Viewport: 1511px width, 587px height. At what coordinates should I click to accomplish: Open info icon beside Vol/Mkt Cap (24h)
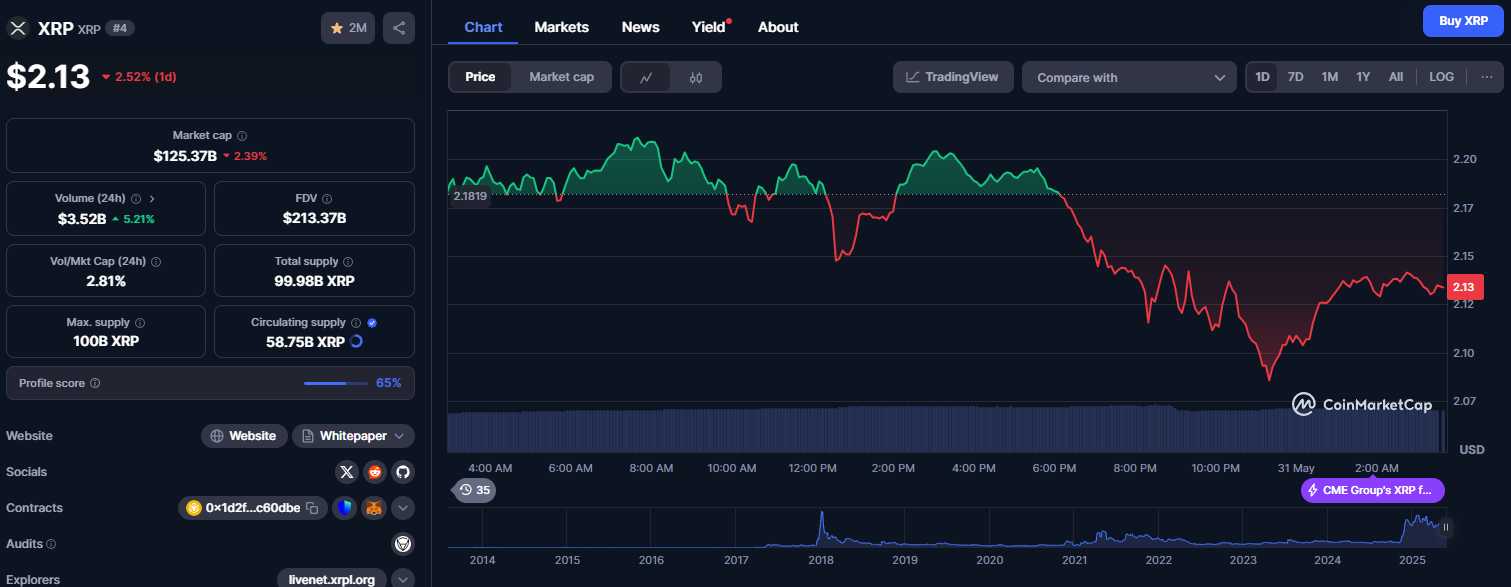pyautogui.click(x=155, y=261)
